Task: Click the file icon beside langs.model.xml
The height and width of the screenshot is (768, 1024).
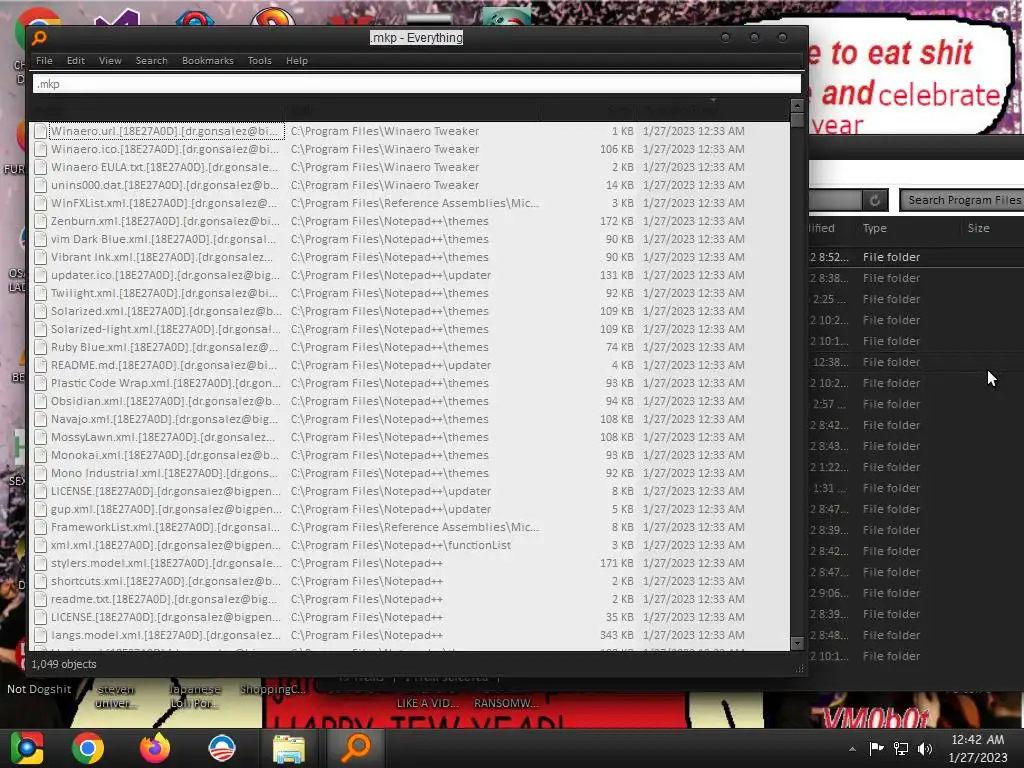Action: (40, 635)
